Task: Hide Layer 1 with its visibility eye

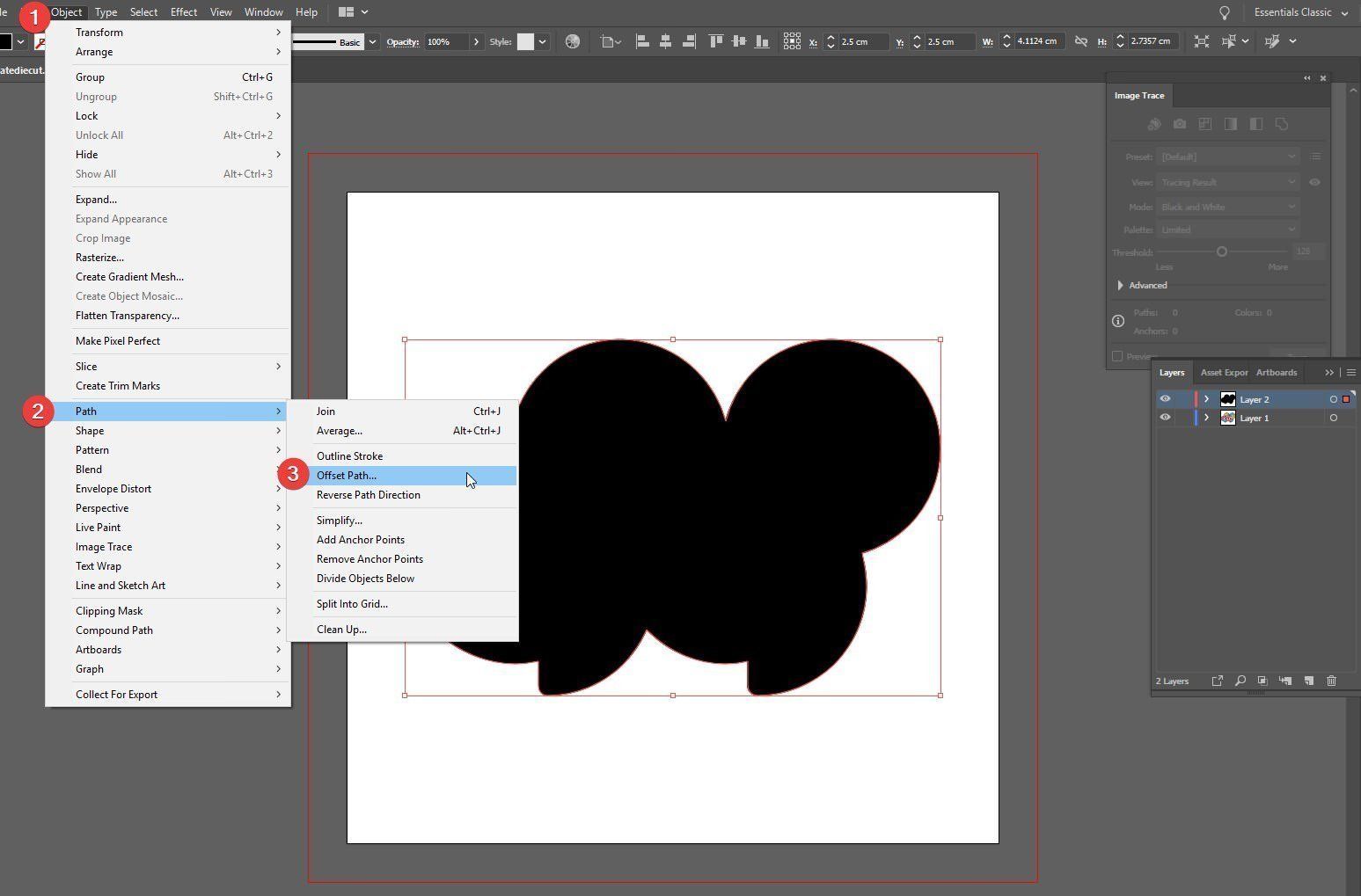Action: tap(1165, 417)
